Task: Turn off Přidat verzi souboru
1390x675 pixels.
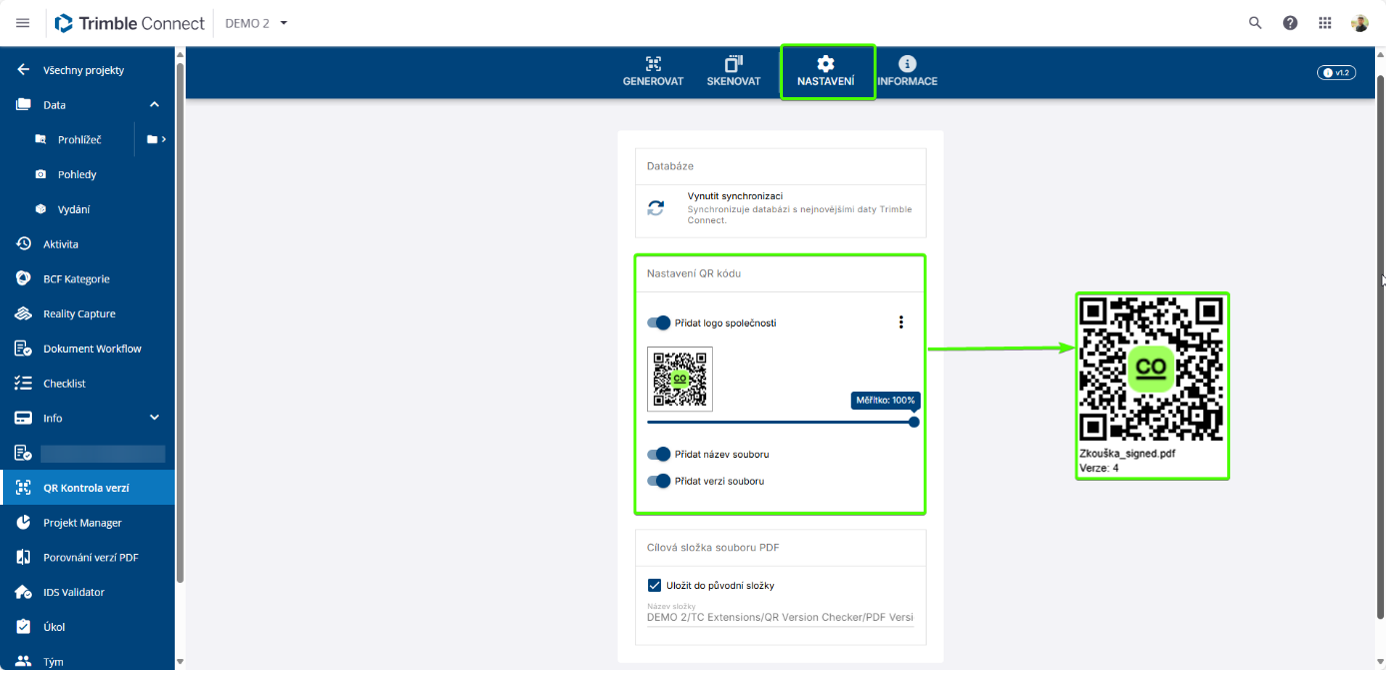Action: click(x=659, y=481)
